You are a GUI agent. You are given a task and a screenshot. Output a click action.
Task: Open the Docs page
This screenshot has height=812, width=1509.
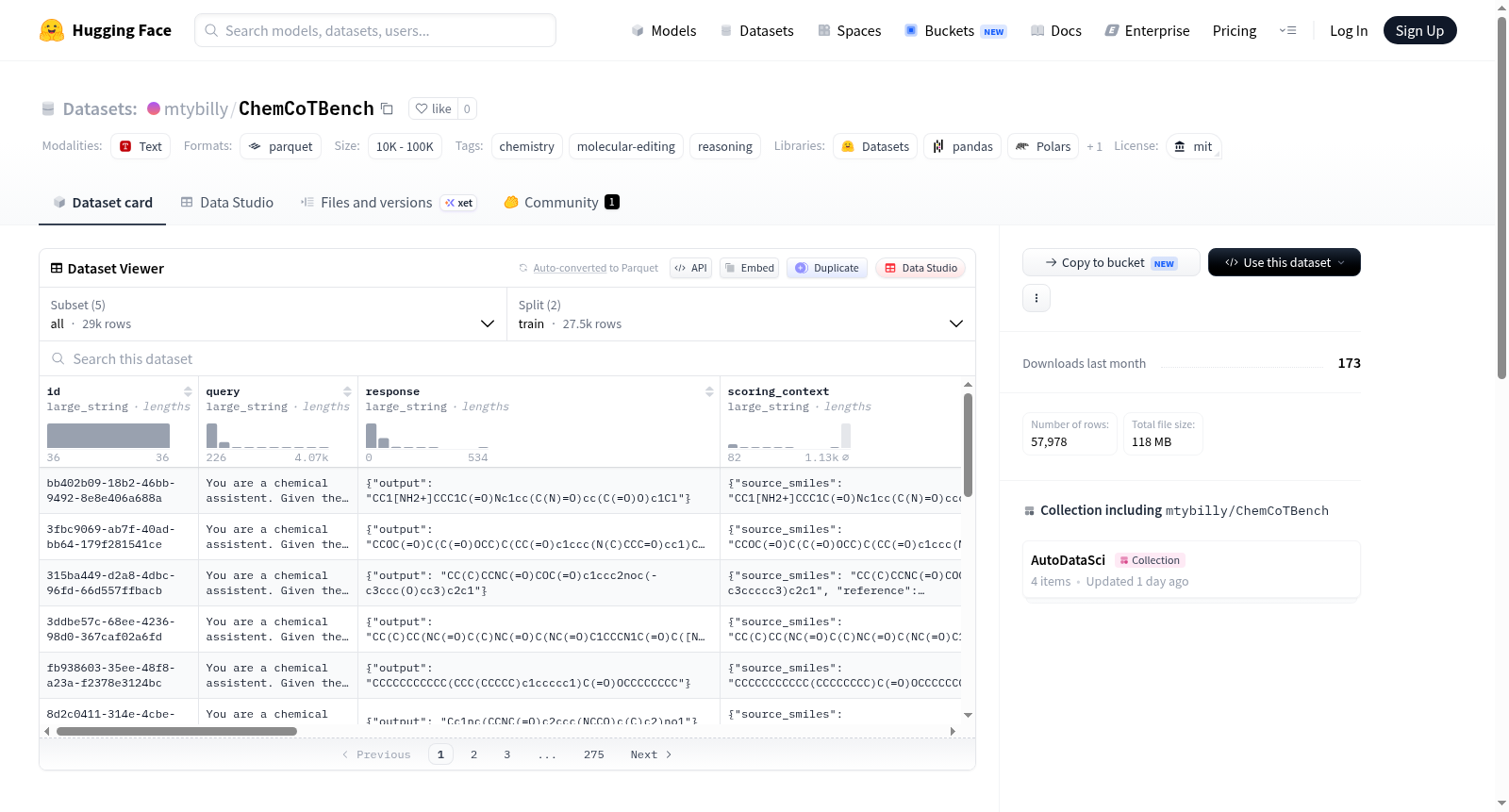pyautogui.click(x=1056, y=30)
